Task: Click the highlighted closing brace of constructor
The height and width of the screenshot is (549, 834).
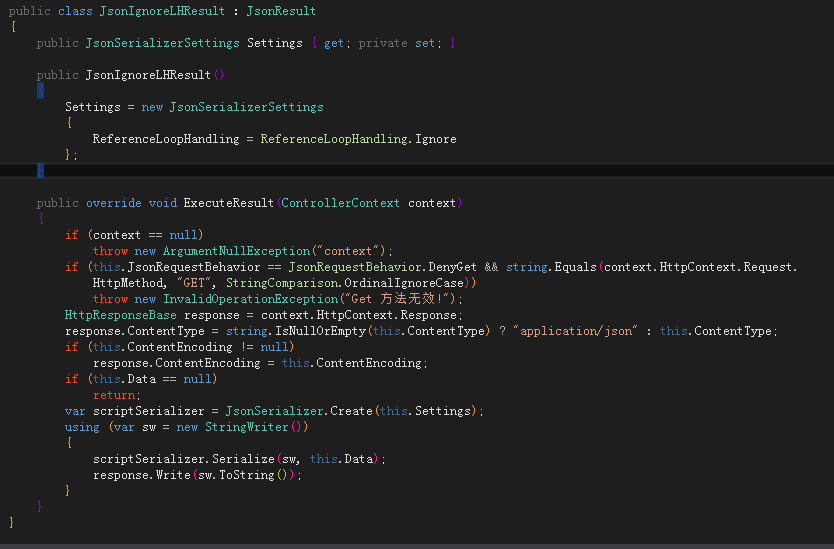Action: click(40, 170)
